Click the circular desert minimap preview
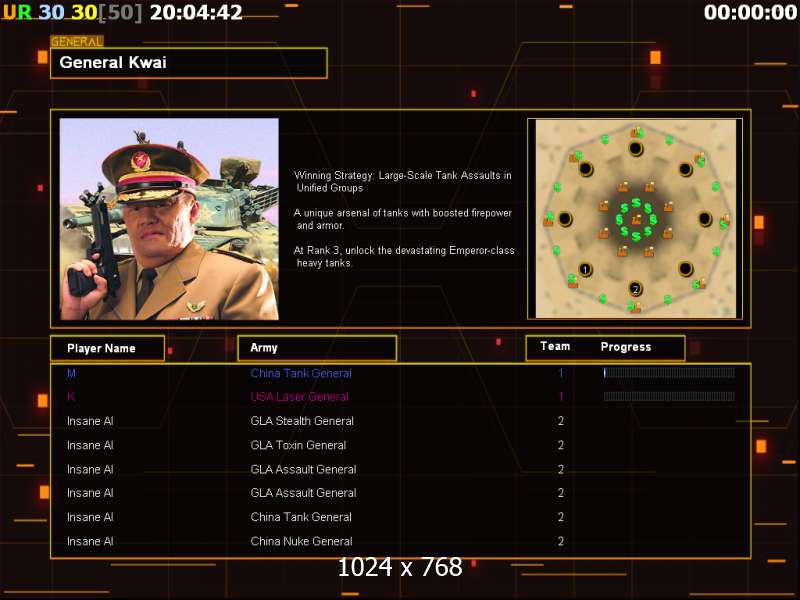The width and height of the screenshot is (800, 600). 635,219
